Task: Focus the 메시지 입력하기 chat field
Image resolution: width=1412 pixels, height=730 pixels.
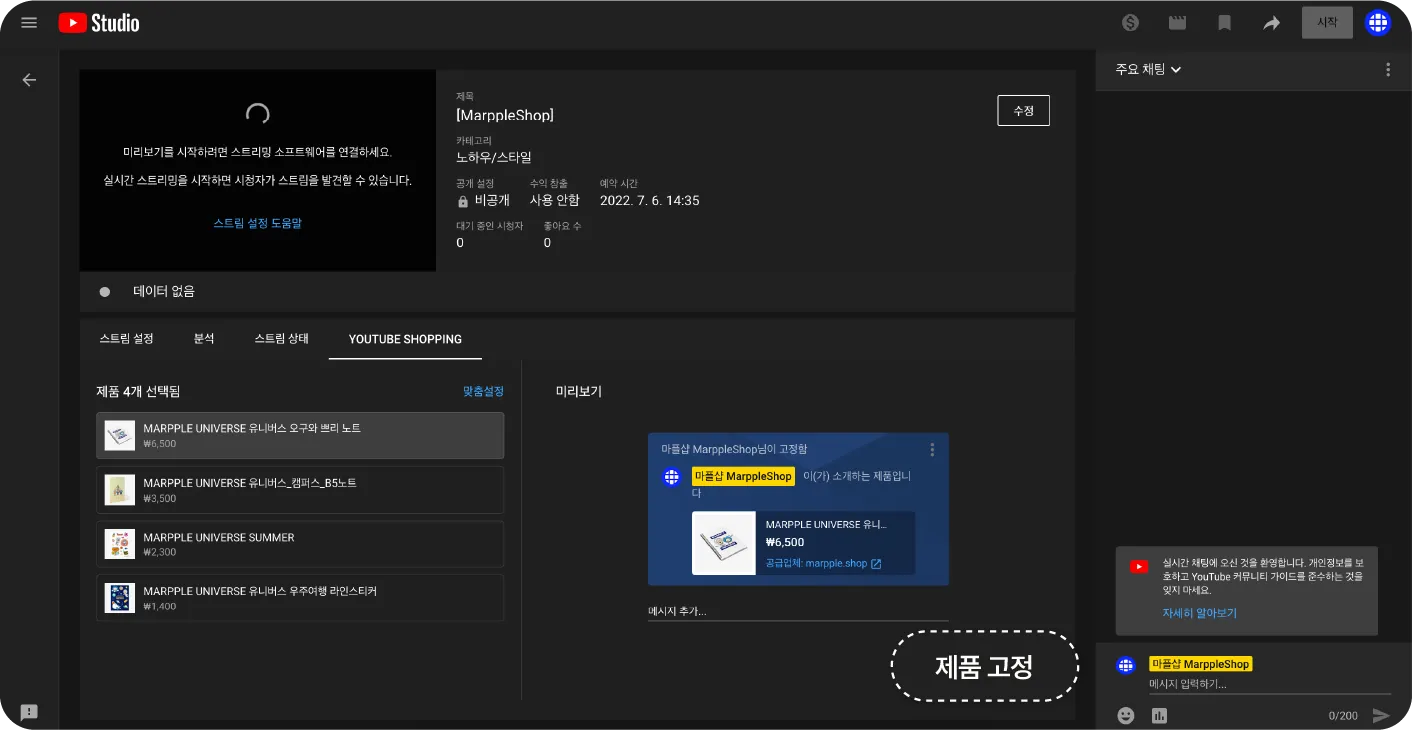Action: pyautogui.click(x=1270, y=685)
